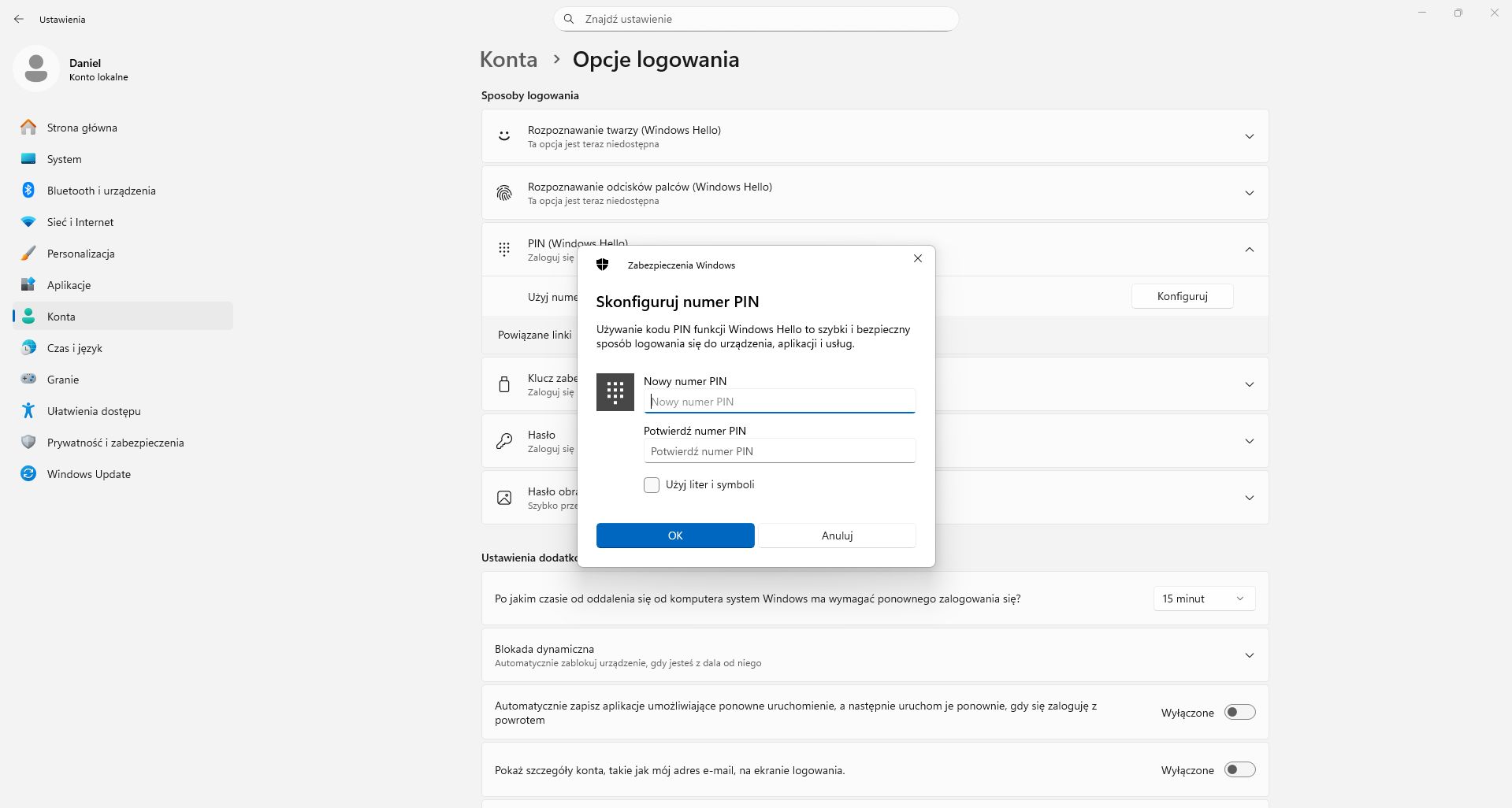
Task: Click the PIN keypad icon in the dialog
Action: coord(615,391)
